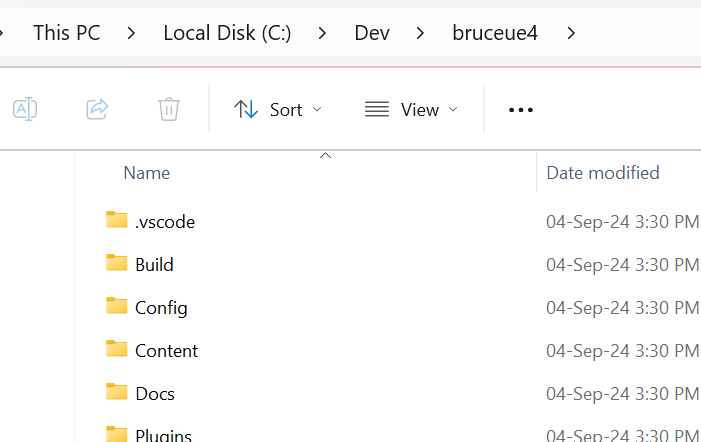The height and width of the screenshot is (442, 701).
Task: Sort by Date modified column header
Action: point(602,173)
